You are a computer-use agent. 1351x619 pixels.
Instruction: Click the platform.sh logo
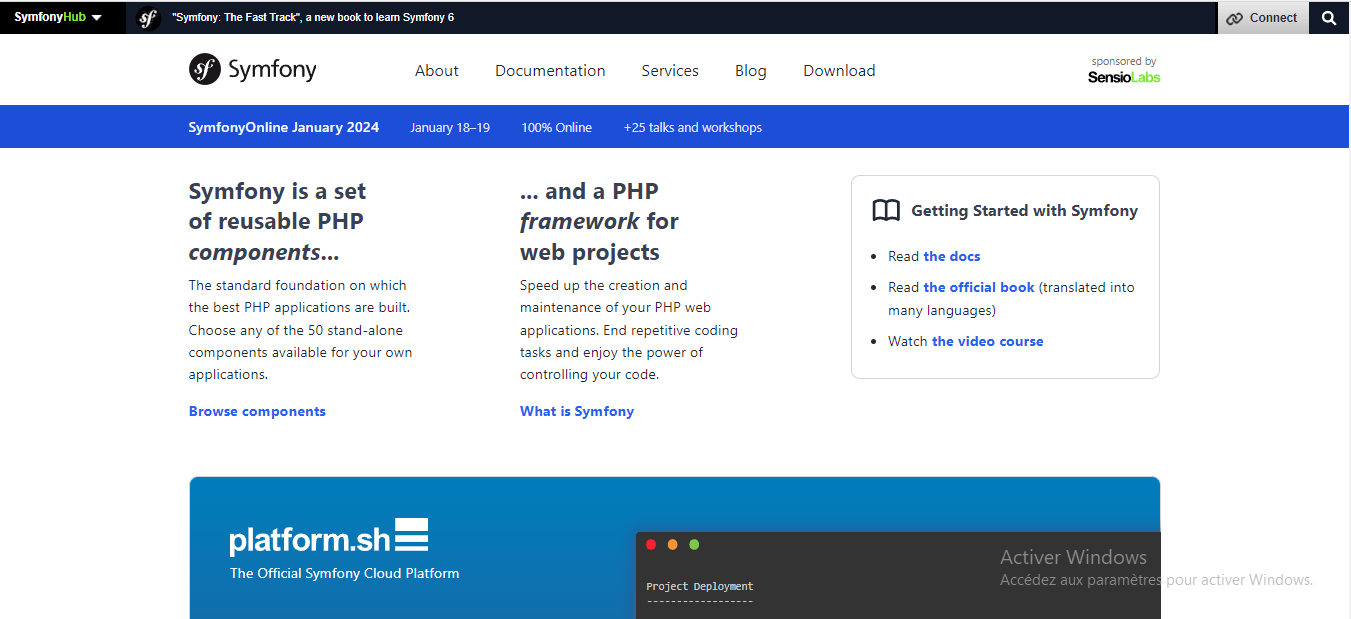coord(329,537)
